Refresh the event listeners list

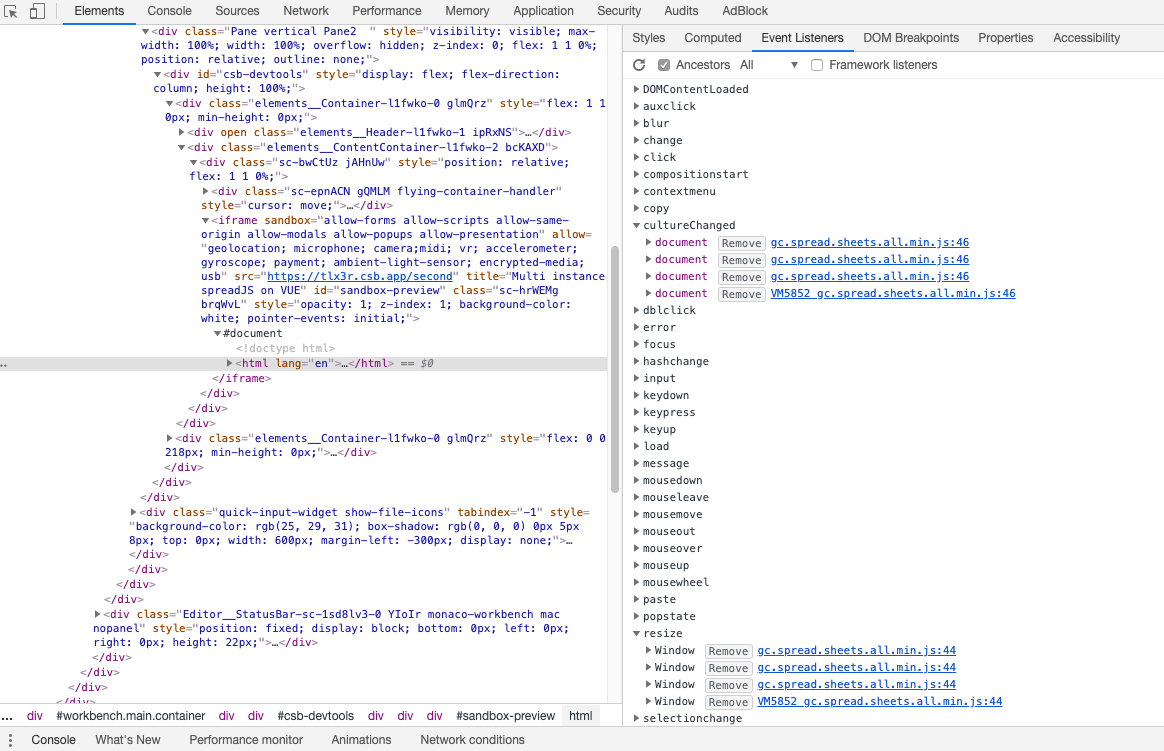(639, 64)
